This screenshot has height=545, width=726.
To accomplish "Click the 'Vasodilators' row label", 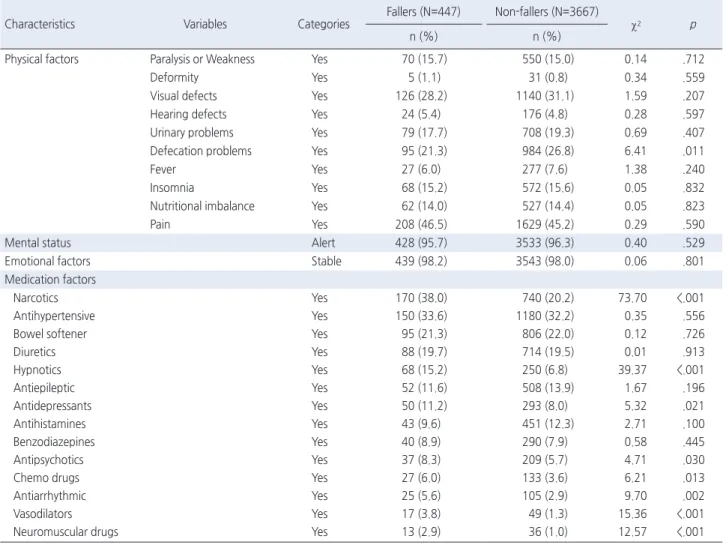I will pos(43,514).
